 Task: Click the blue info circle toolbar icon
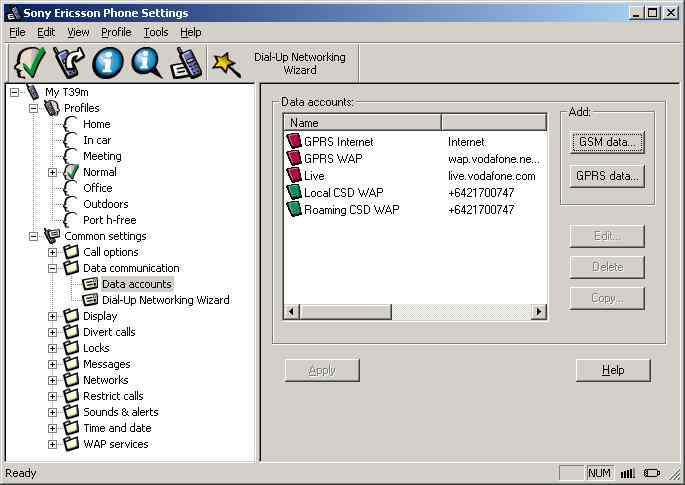pos(107,63)
